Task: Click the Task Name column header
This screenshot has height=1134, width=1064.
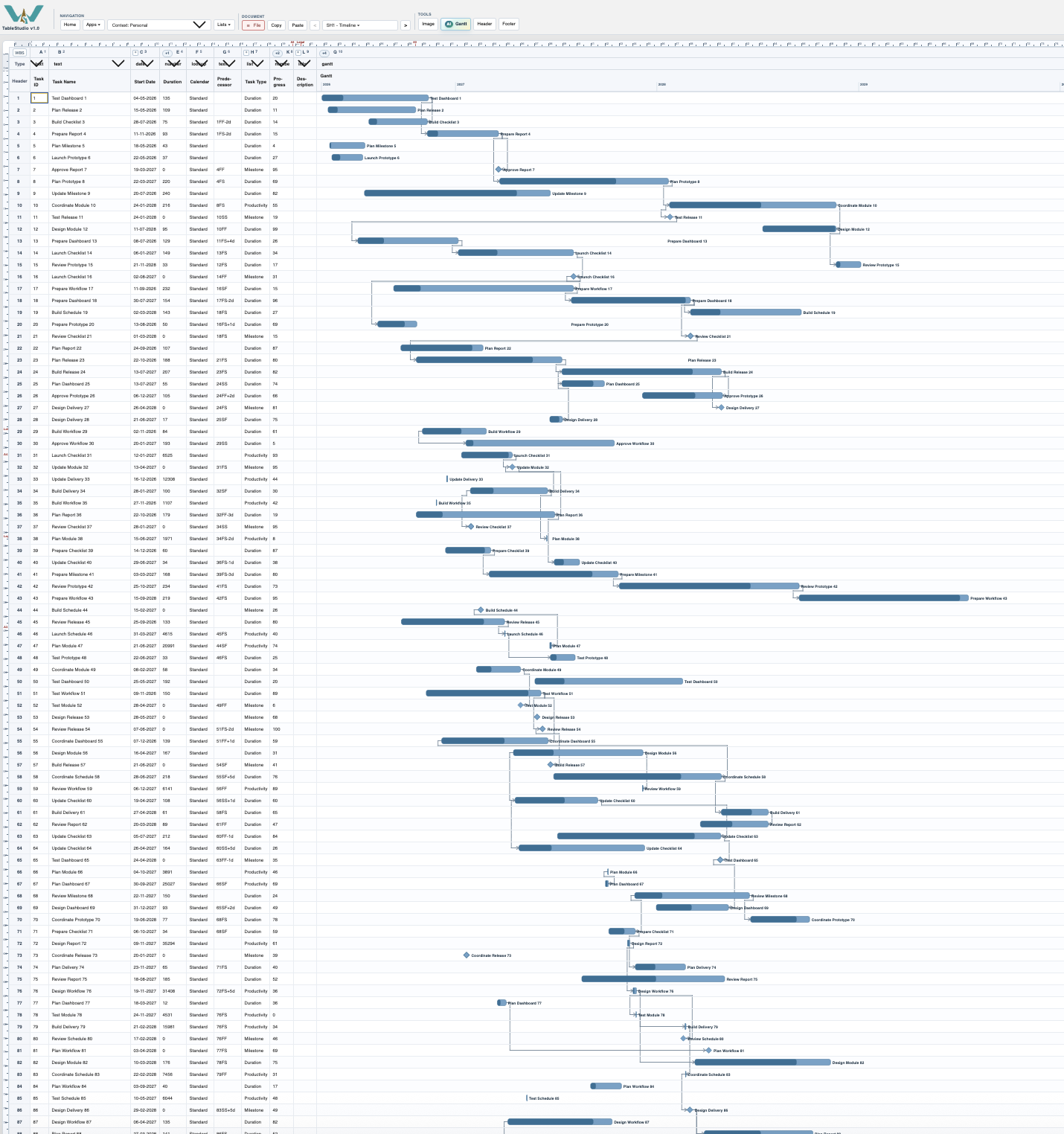Action: point(90,82)
